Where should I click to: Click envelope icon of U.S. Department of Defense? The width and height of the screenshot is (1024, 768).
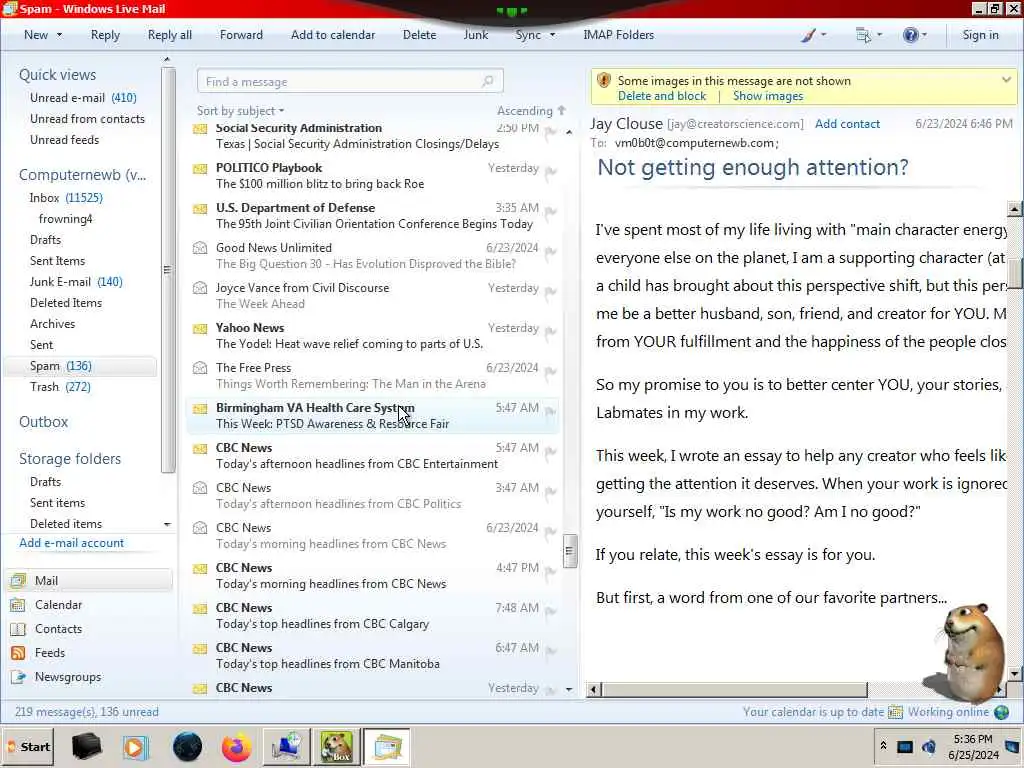[x=200, y=208]
